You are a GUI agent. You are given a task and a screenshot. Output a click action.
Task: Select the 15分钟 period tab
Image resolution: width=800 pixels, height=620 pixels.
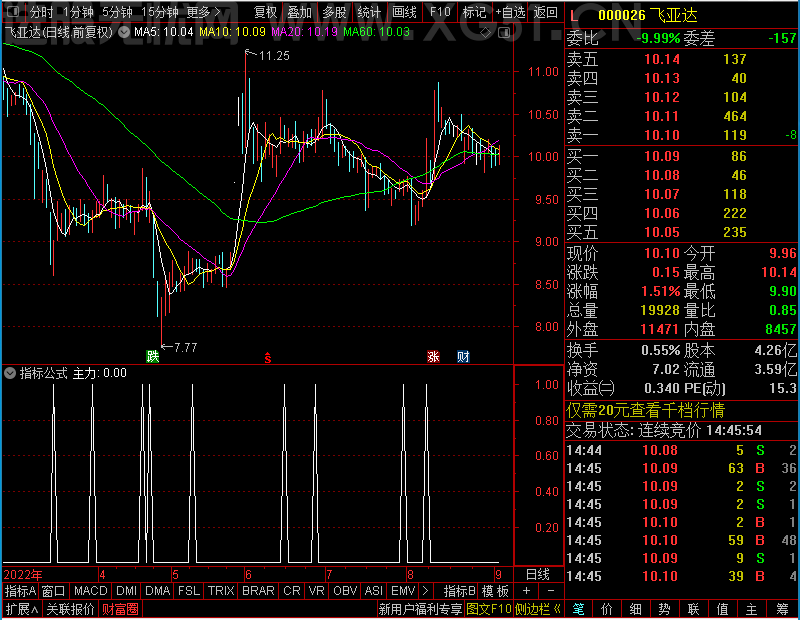point(159,12)
